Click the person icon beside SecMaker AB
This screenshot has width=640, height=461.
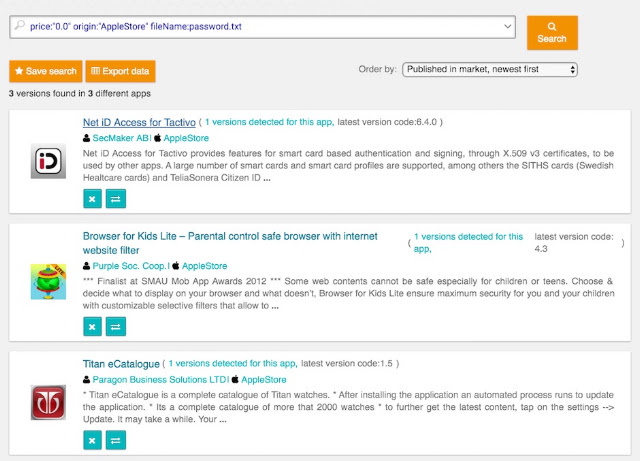[87, 138]
